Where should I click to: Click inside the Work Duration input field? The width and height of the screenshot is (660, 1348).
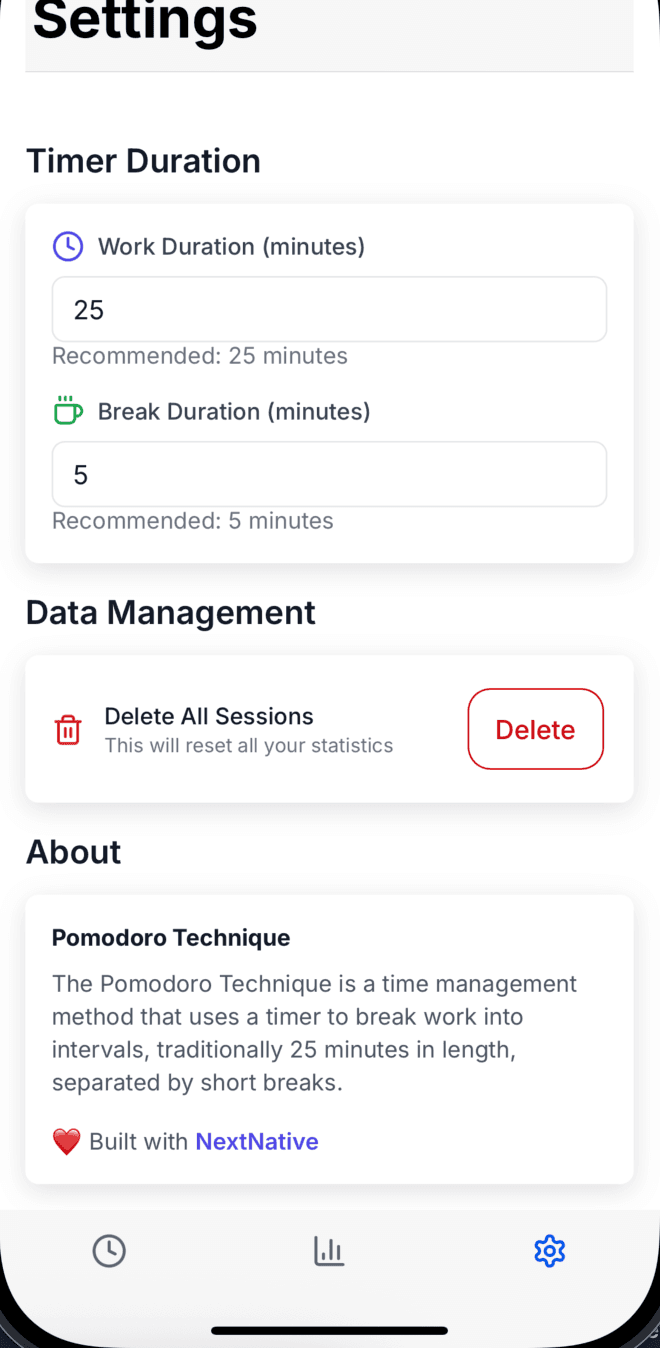329,309
